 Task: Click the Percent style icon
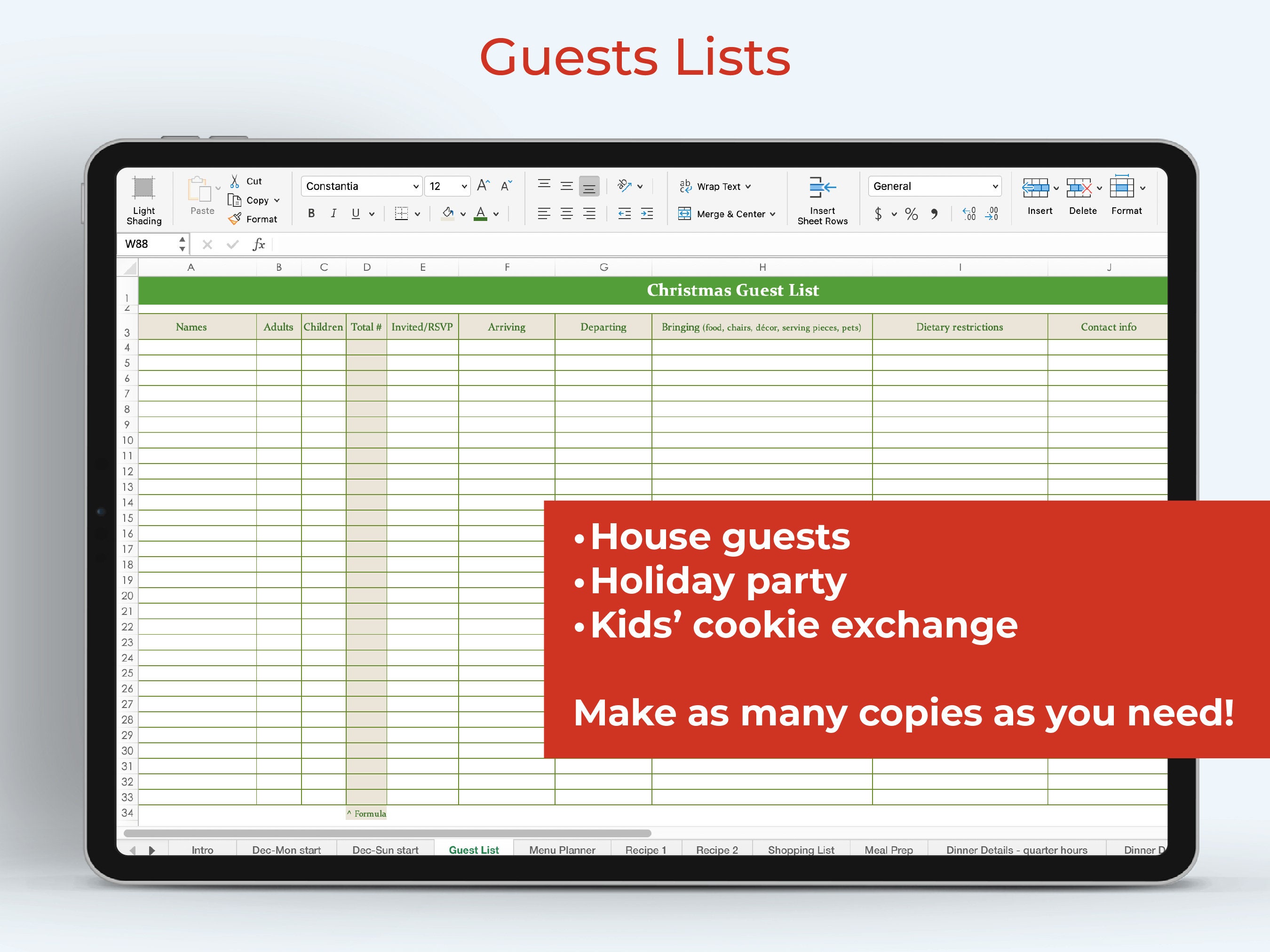point(911,213)
